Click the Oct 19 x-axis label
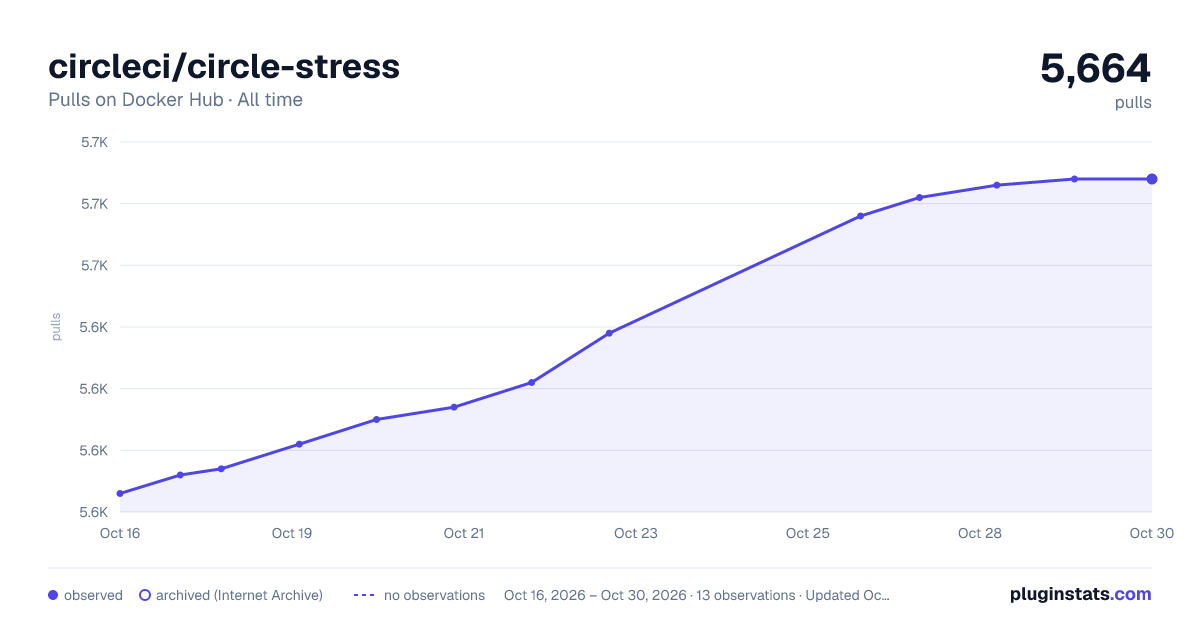The width and height of the screenshot is (1200, 630). point(292,533)
